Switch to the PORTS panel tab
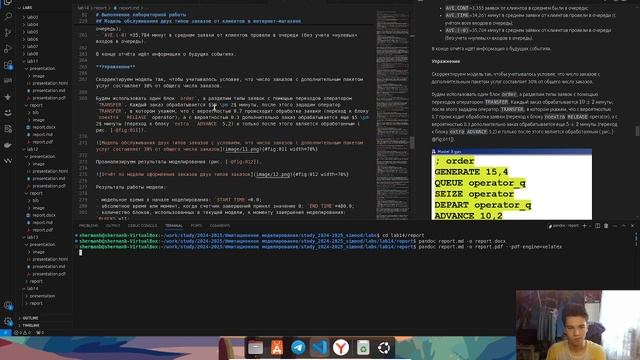Screen dimensions: 640x360 196,226
